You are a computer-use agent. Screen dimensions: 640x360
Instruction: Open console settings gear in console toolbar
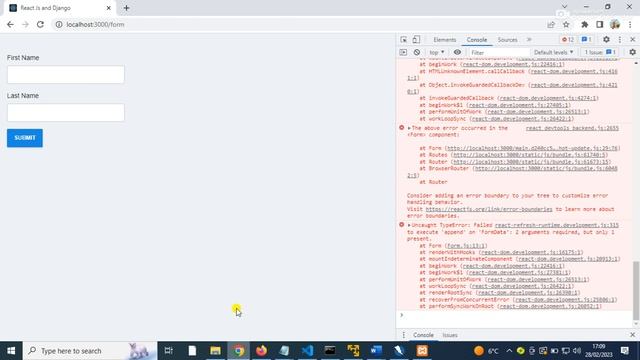tap(632, 52)
